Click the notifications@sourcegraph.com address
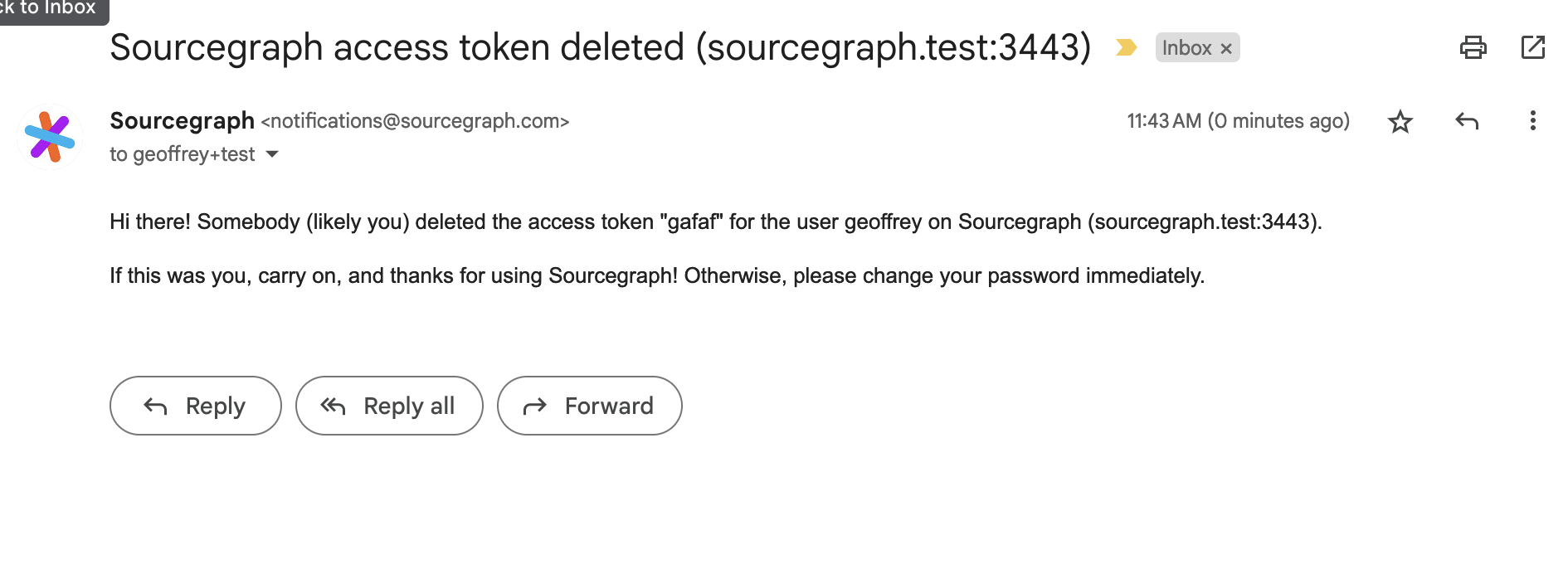The height and width of the screenshot is (584, 1568). point(415,121)
